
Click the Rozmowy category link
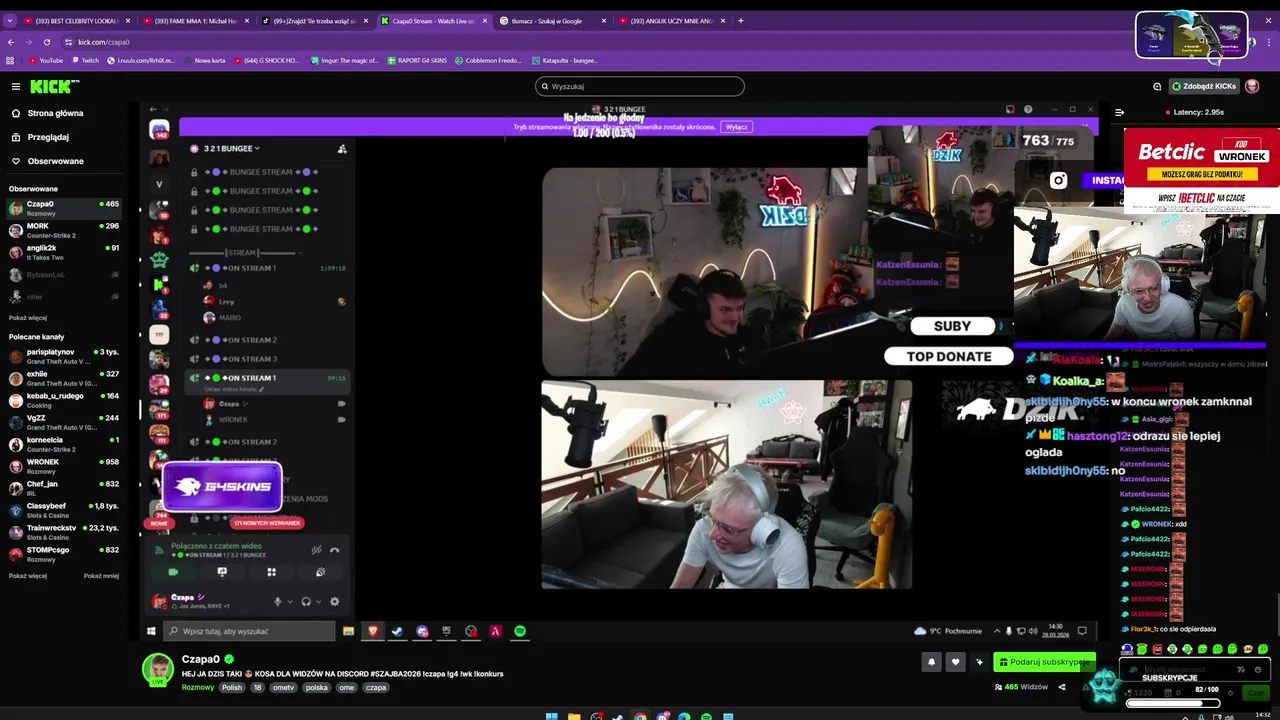click(x=198, y=687)
